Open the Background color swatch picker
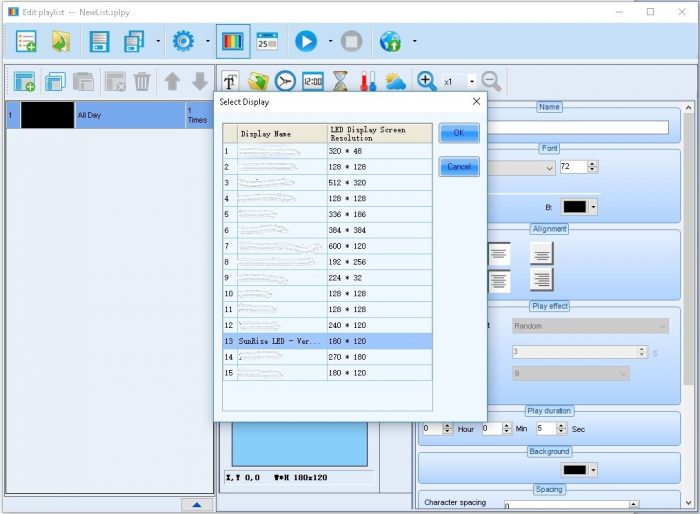Screen dimensions: 700x514 [x=579, y=469]
